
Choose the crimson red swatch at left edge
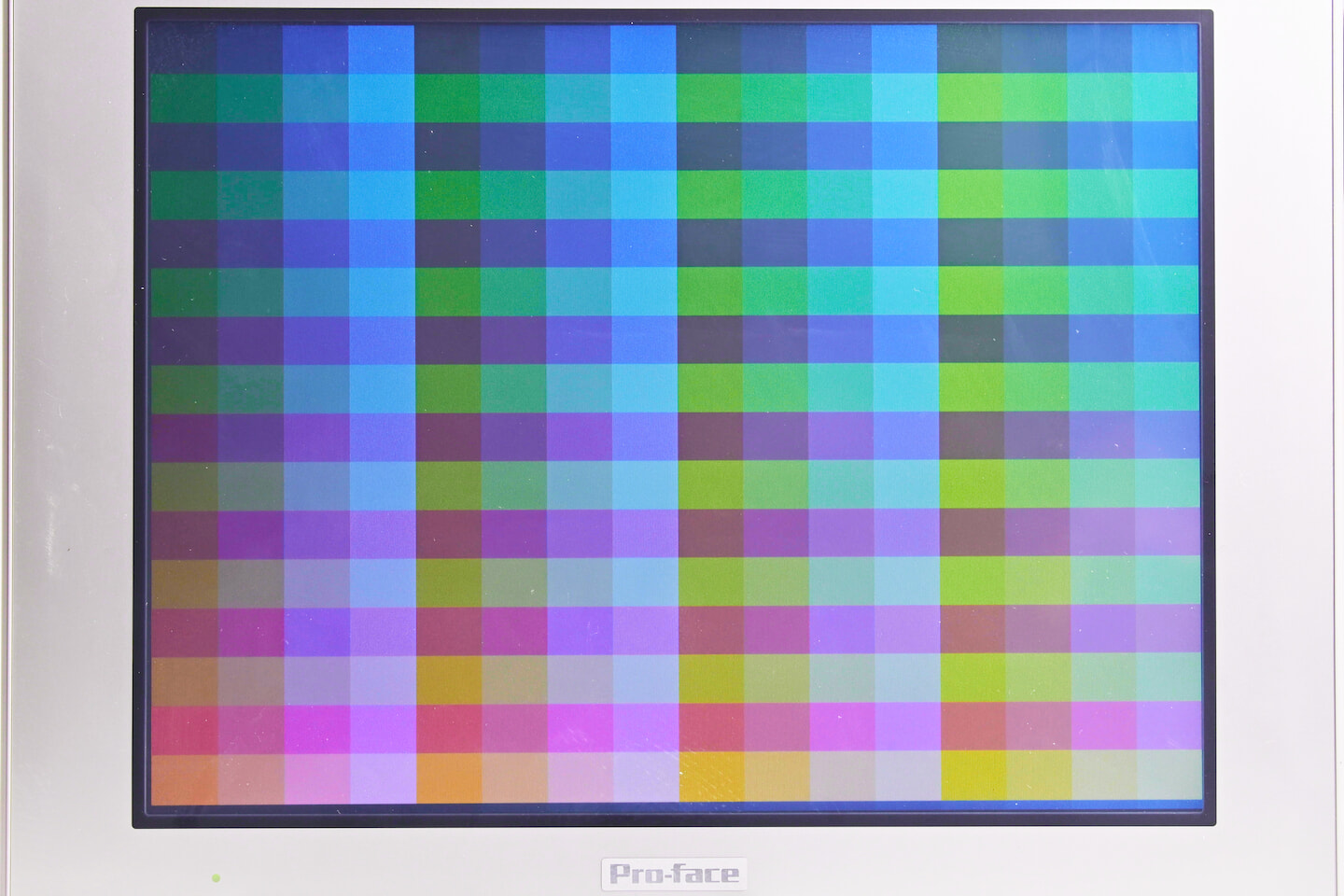click(184, 729)
